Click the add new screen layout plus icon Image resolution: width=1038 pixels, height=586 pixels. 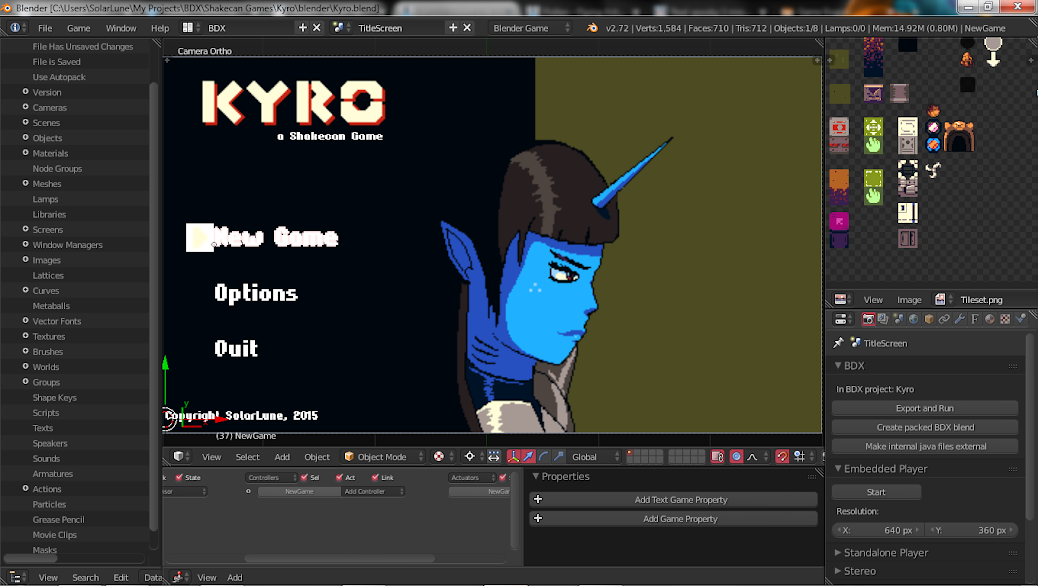[x=303, y=28]
